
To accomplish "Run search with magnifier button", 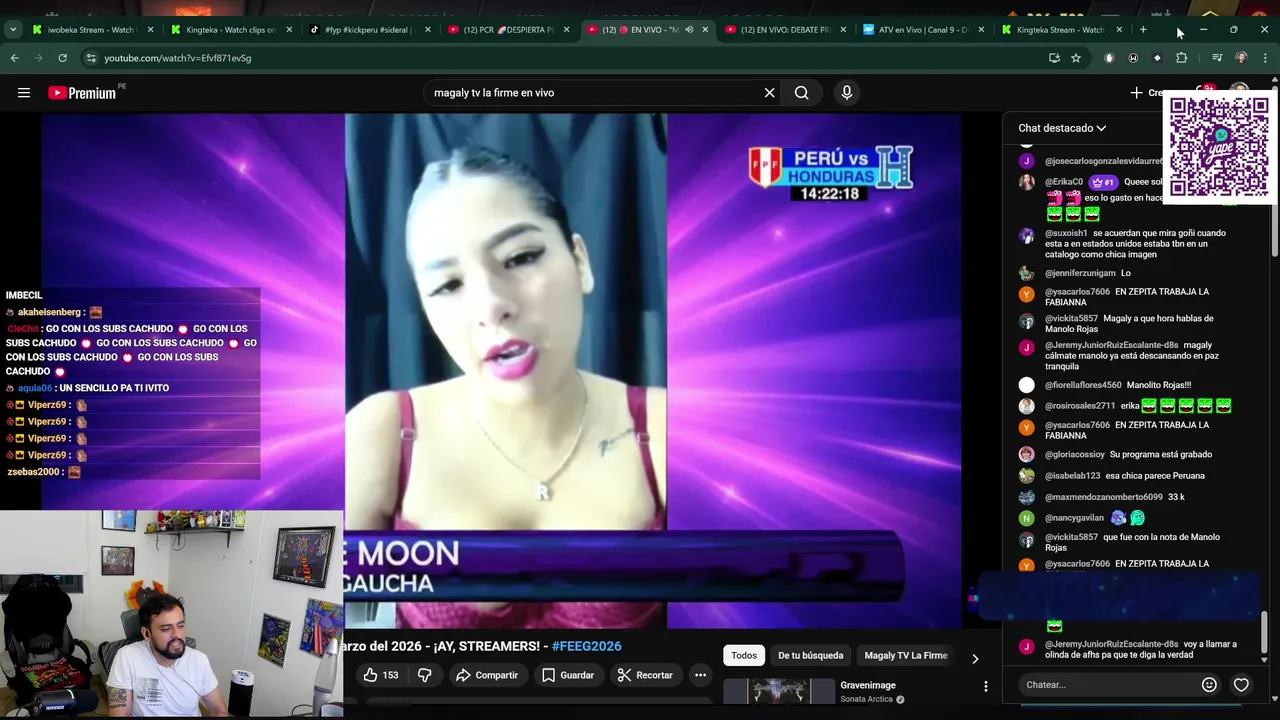I will click(801, 93).
